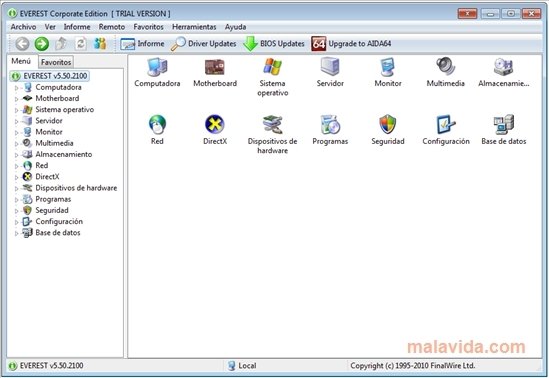This screenshot has height=378, width=549.
Task: Open Driver Updates from the toolbar
Action: [203, 44]
